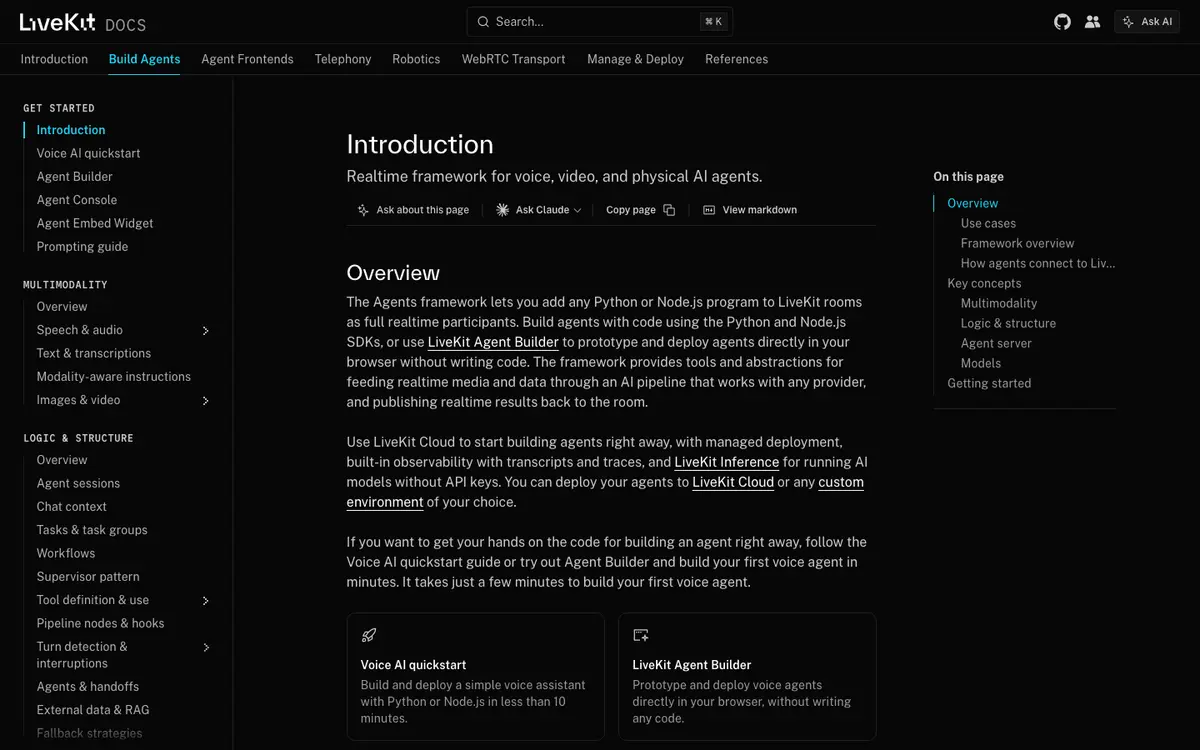Viewport: 1200px width, 750px height.
Task: Follow the LiveKit Inference link
Action: click(x=726, y=462)
